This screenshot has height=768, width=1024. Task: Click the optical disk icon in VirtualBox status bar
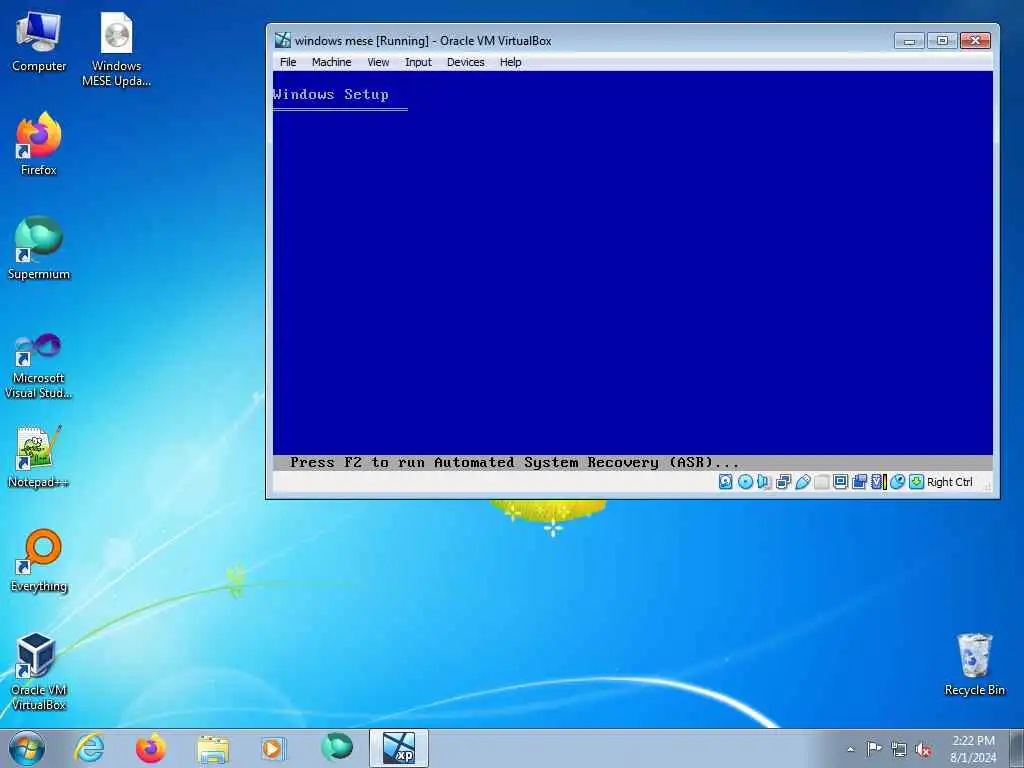pyautogui.click(x=745, y=482)
